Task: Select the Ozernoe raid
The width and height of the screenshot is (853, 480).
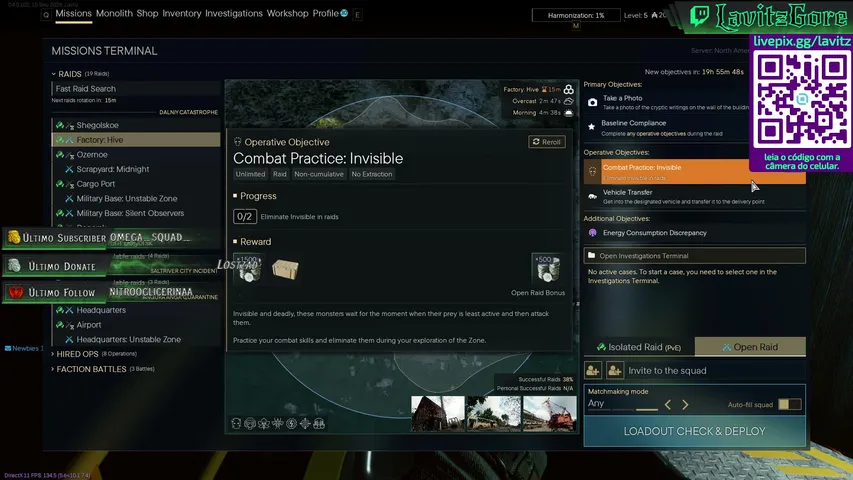Action: pos(136,155)
